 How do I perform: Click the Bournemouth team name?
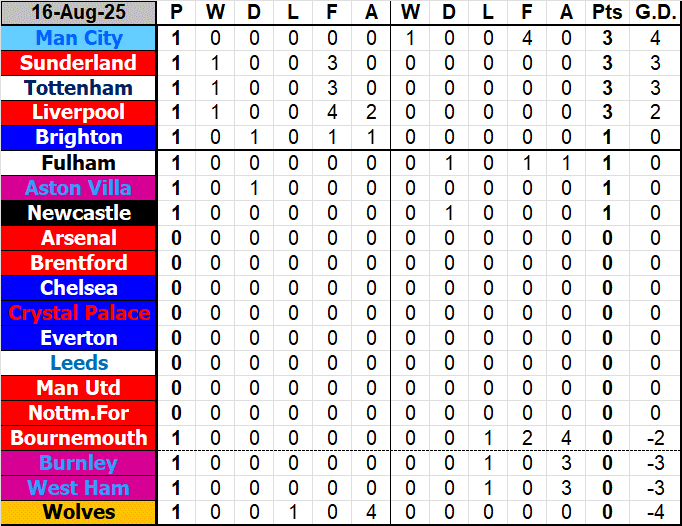pyautogui.click(x=79, y=438)
